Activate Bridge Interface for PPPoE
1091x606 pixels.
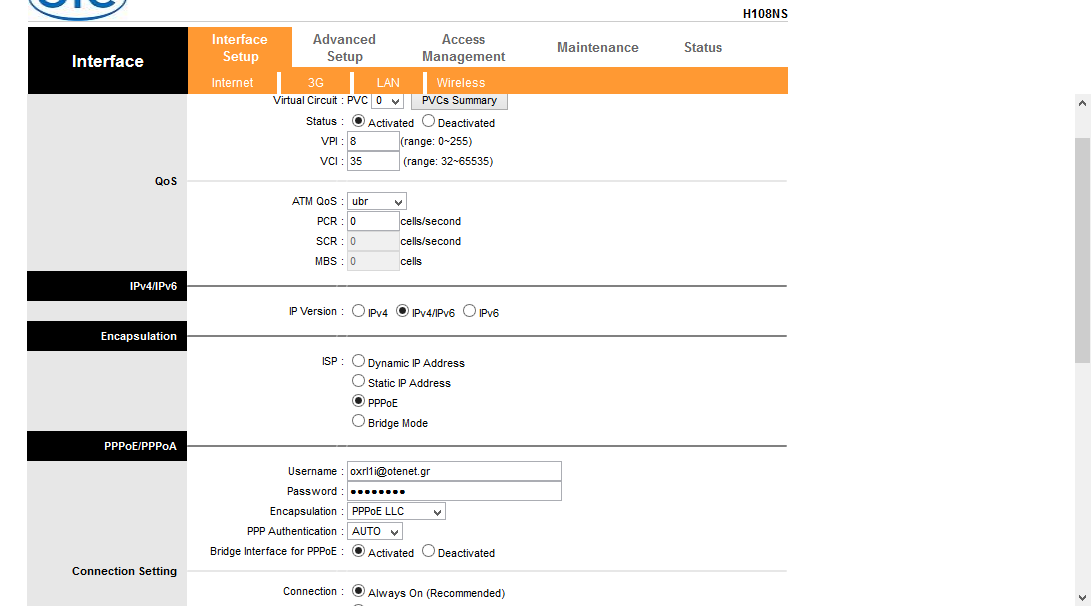pyautogui.click(x=358, y=551)
